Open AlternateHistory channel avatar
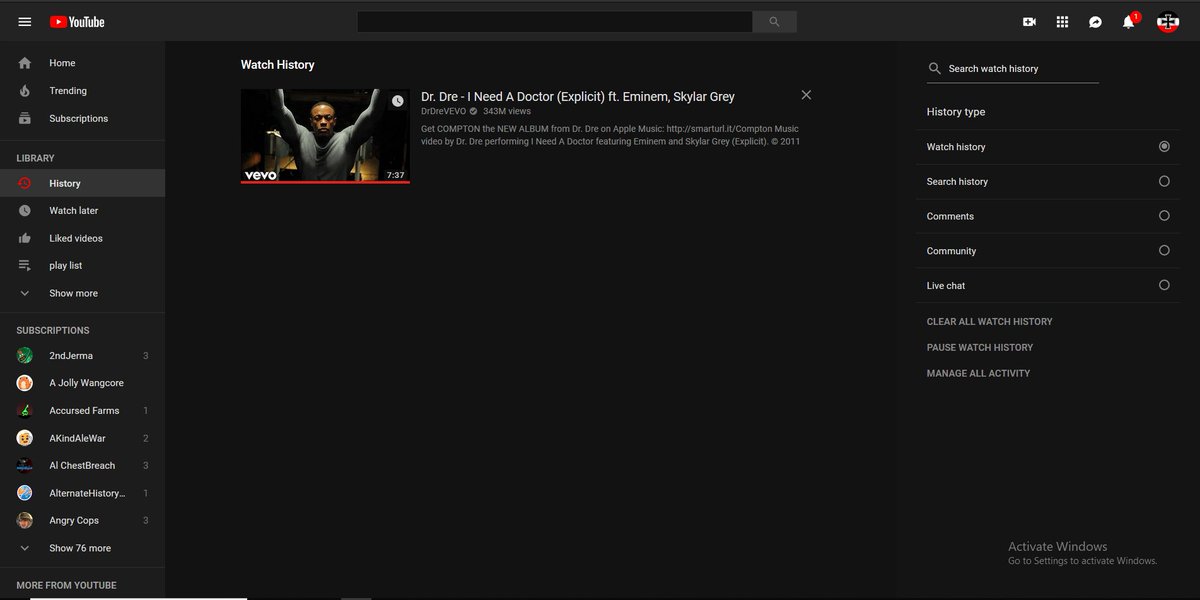The image size is (1200, 600). click(25, 493)
